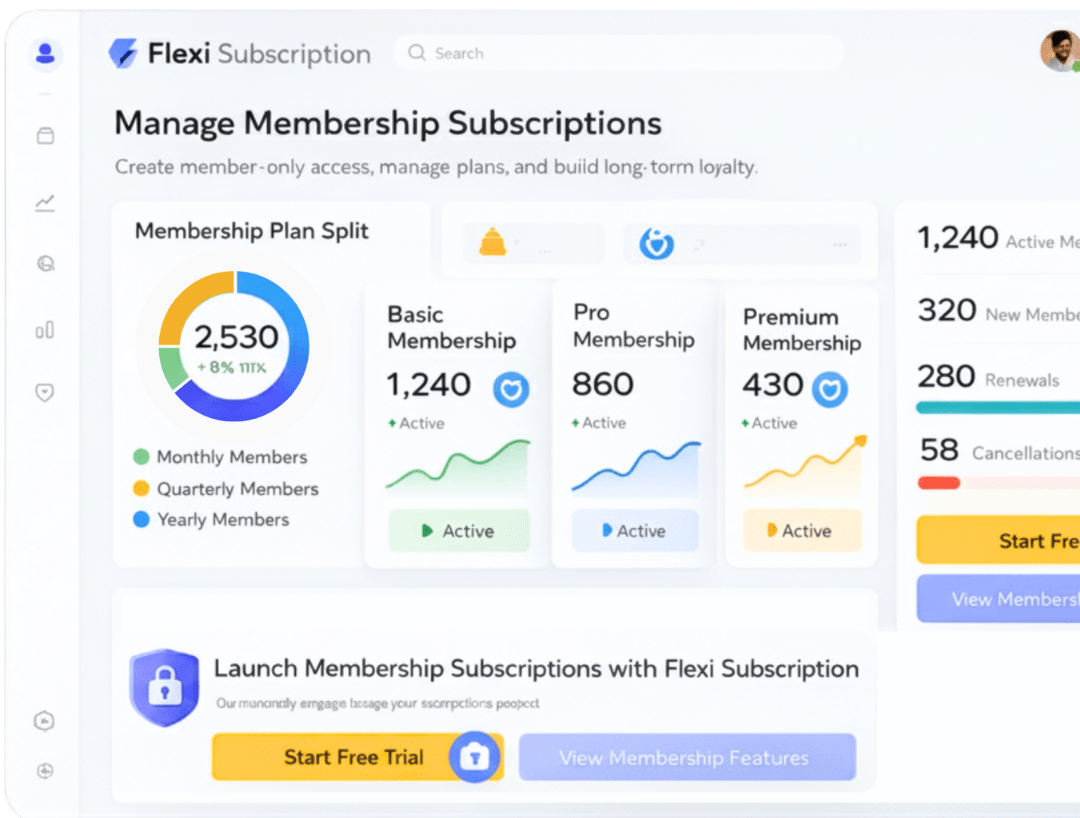Viewport: 1080px width, 818px height.
Task: Open the profile icon in the sidebar
Action: click(45, 54)
